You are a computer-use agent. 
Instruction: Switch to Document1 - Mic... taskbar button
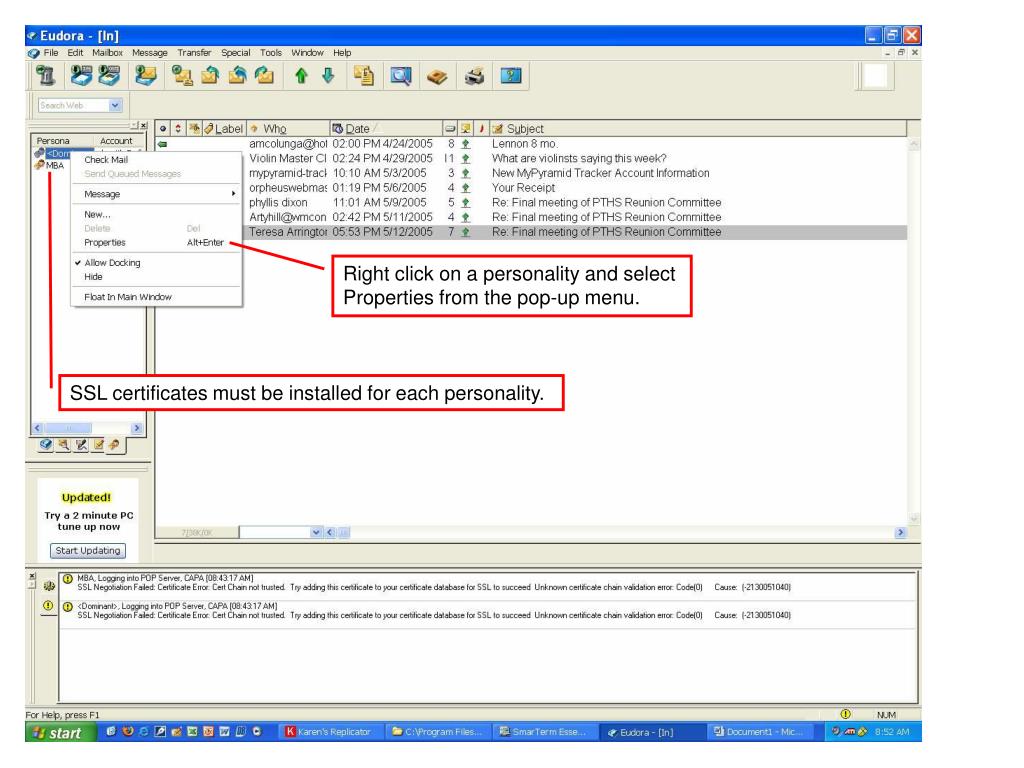[760, 732]
